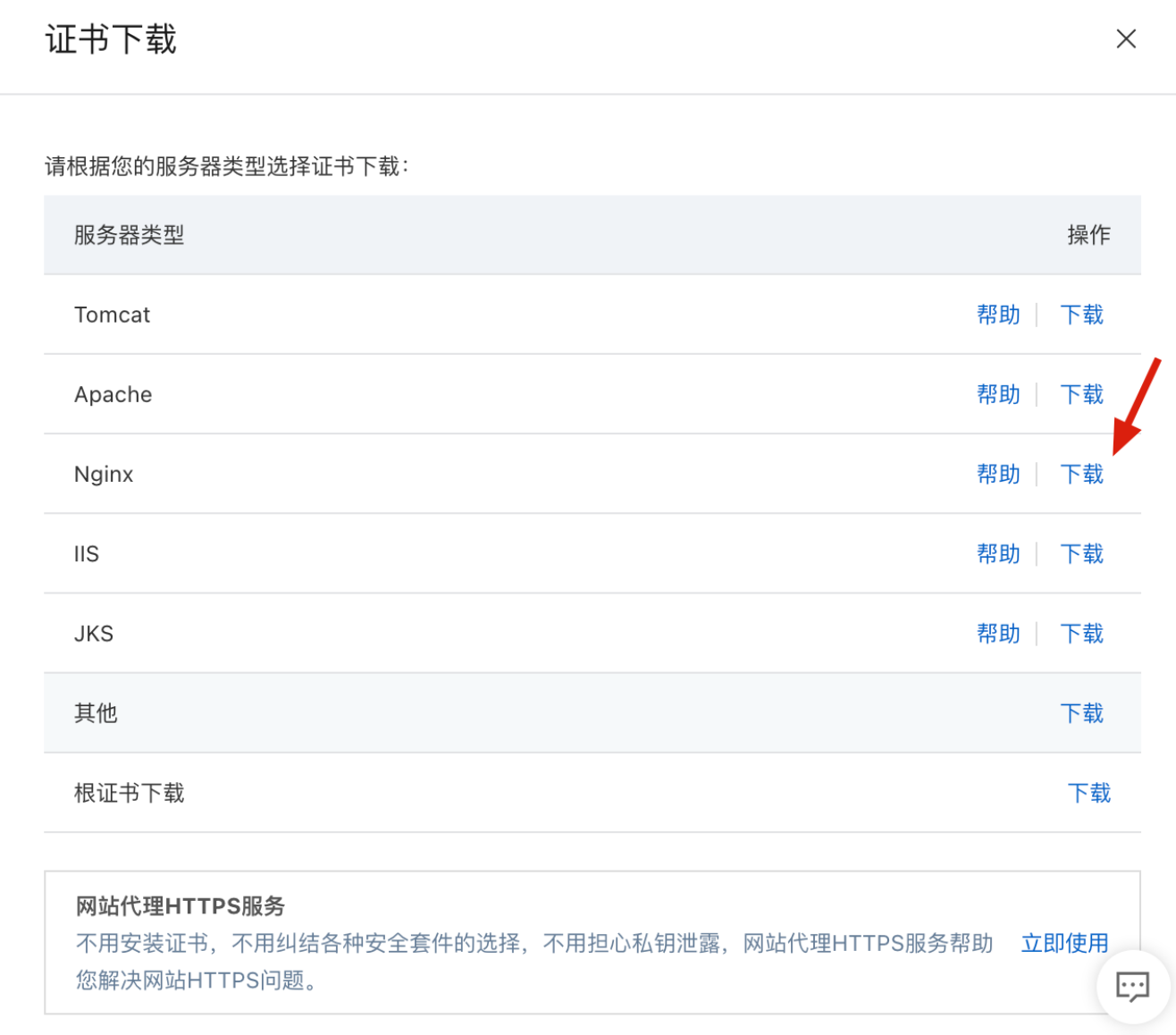Open 帮助 for Tomcat

pyautogui.click(x=998, y=315)
